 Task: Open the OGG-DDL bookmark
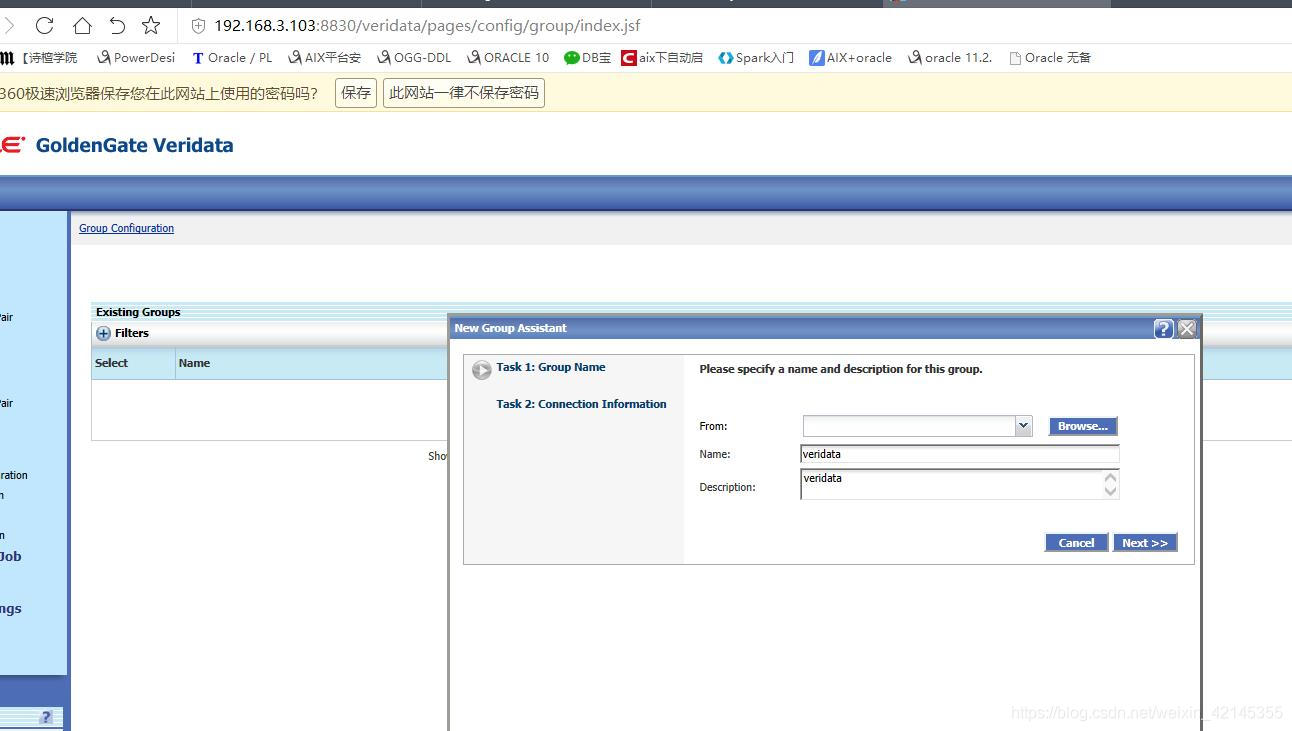tap(414, 58)
